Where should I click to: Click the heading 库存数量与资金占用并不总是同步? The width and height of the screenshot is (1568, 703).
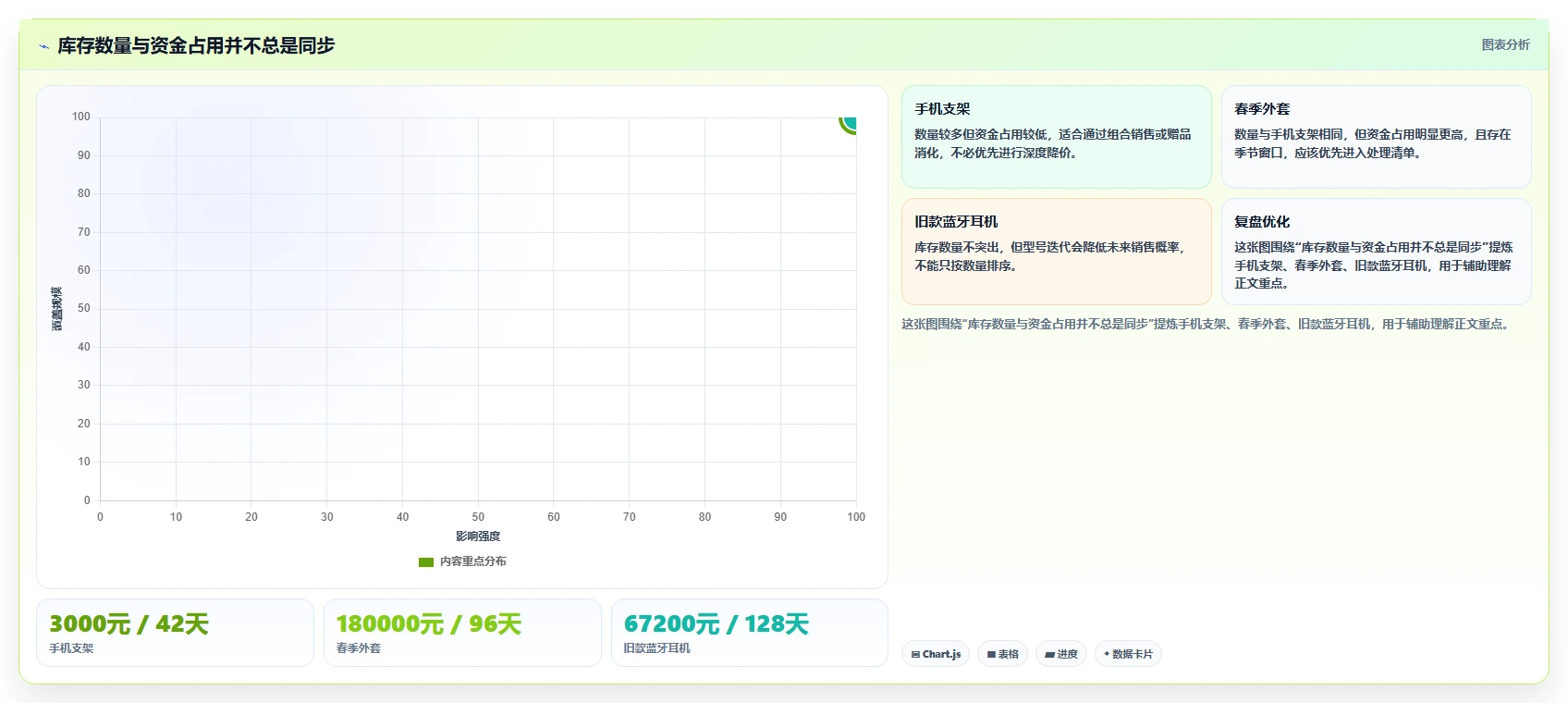pos(196,45)
